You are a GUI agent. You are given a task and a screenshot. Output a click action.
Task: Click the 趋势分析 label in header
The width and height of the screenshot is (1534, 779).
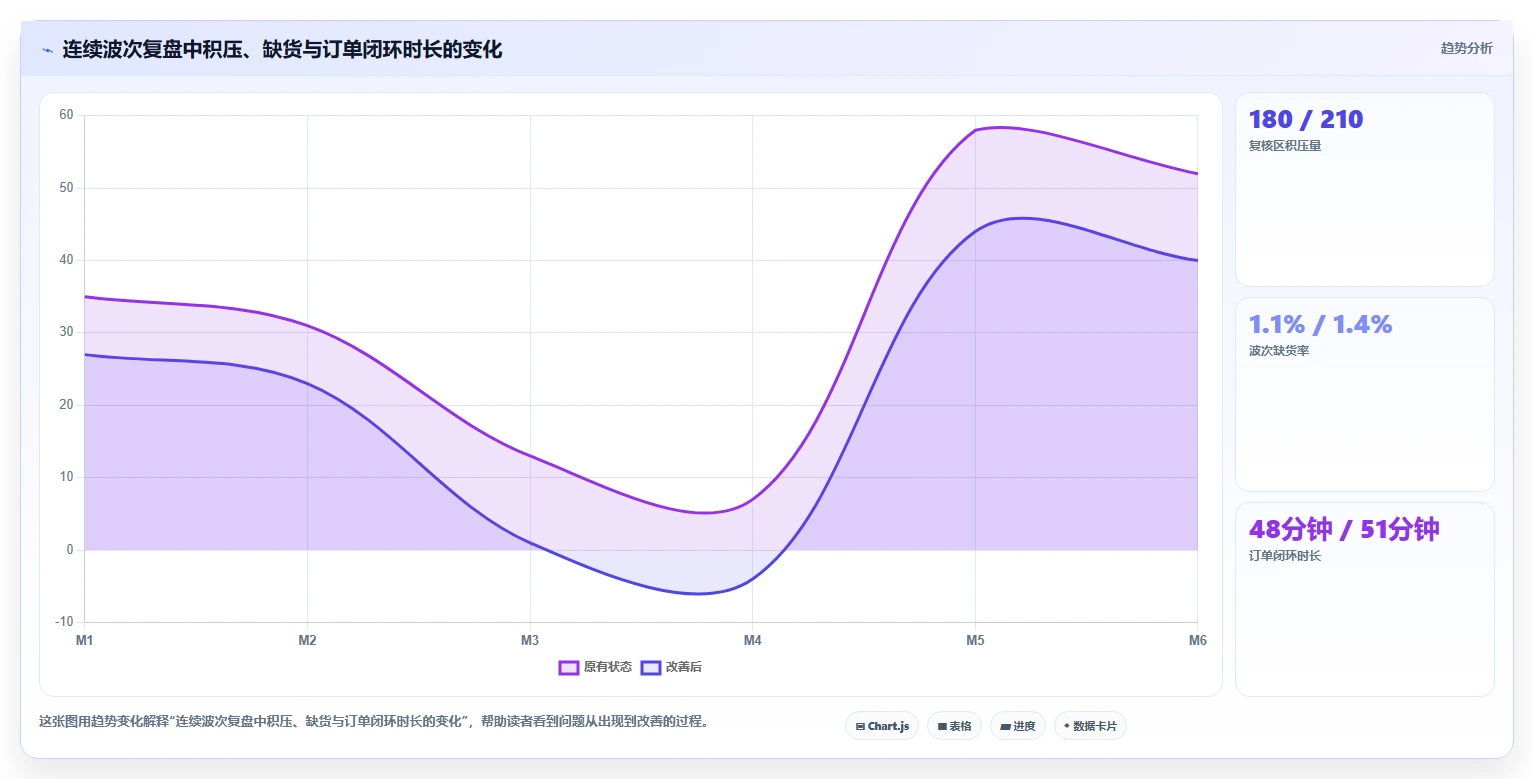1466,48
